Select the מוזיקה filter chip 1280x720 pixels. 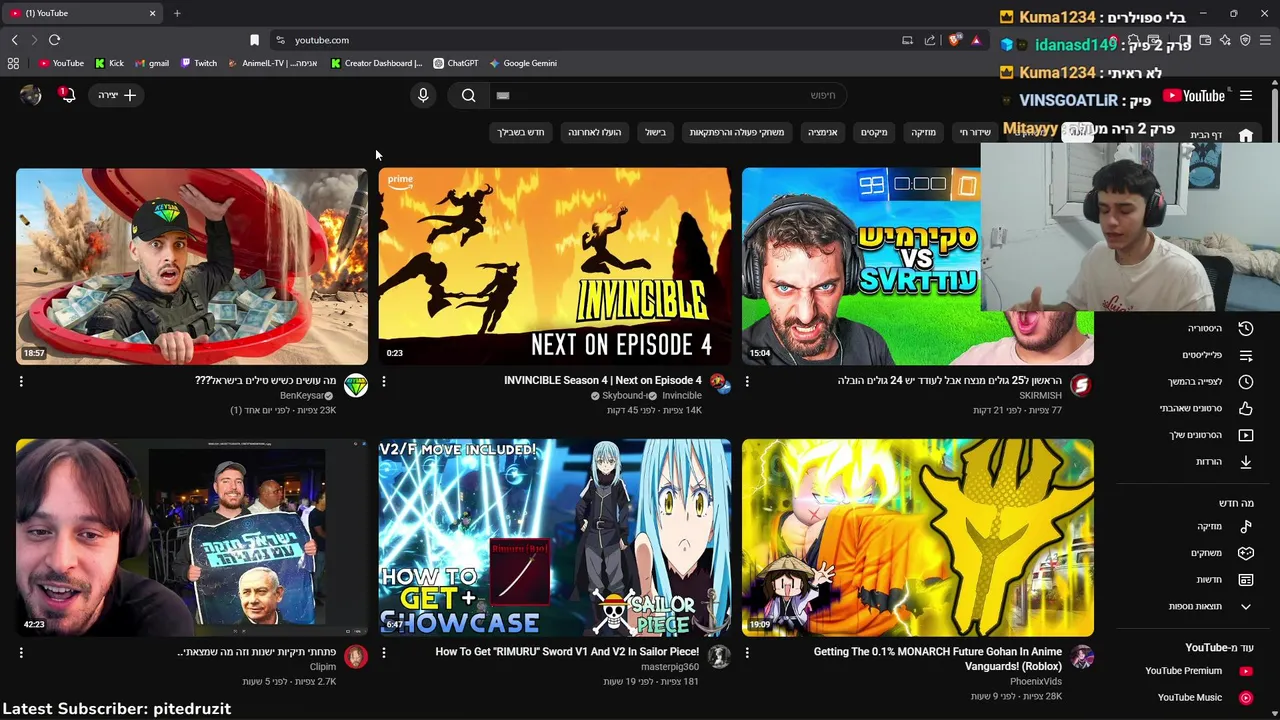924,132
